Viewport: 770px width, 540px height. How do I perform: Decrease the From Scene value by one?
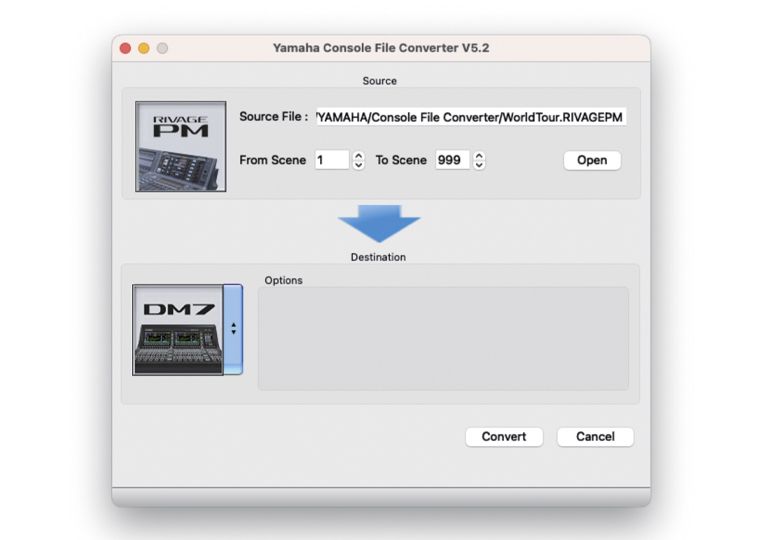pos(358,165)
